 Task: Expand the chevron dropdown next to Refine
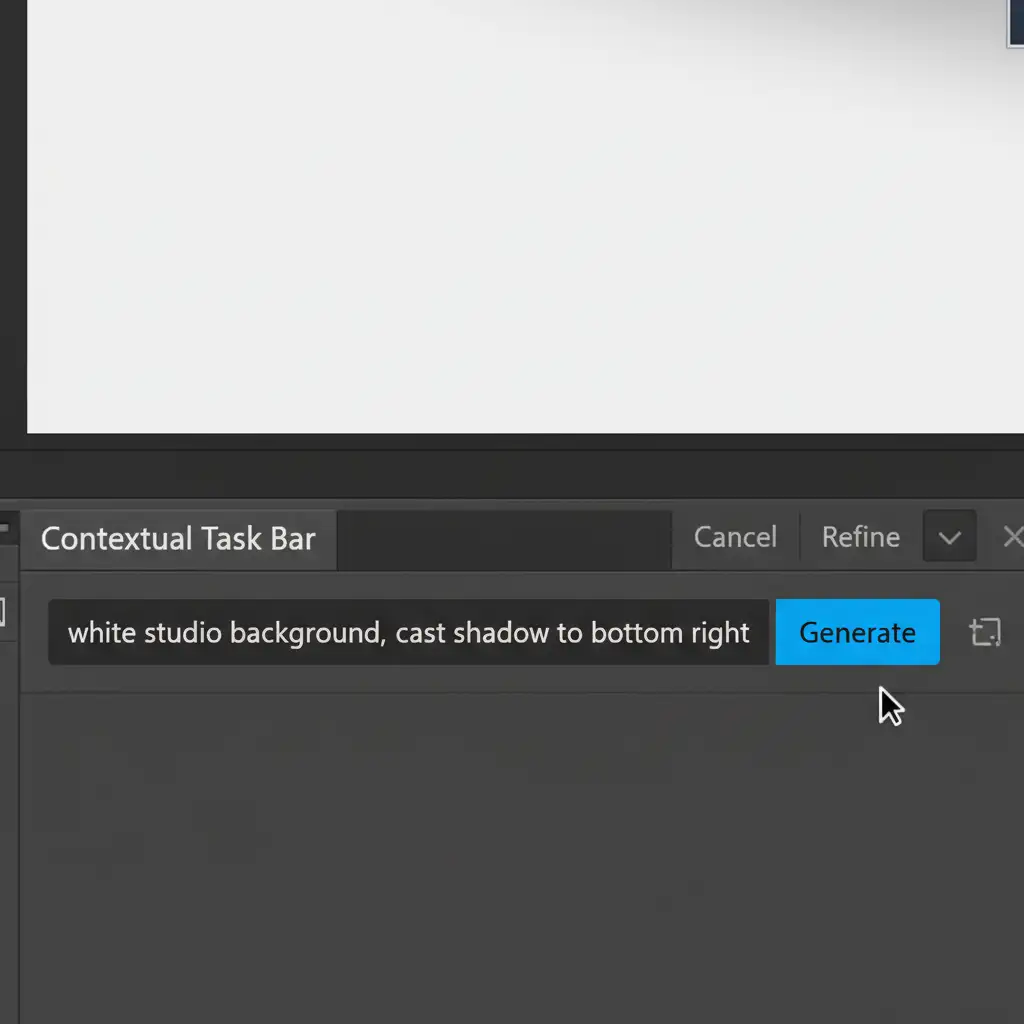(x=949, y=537)
